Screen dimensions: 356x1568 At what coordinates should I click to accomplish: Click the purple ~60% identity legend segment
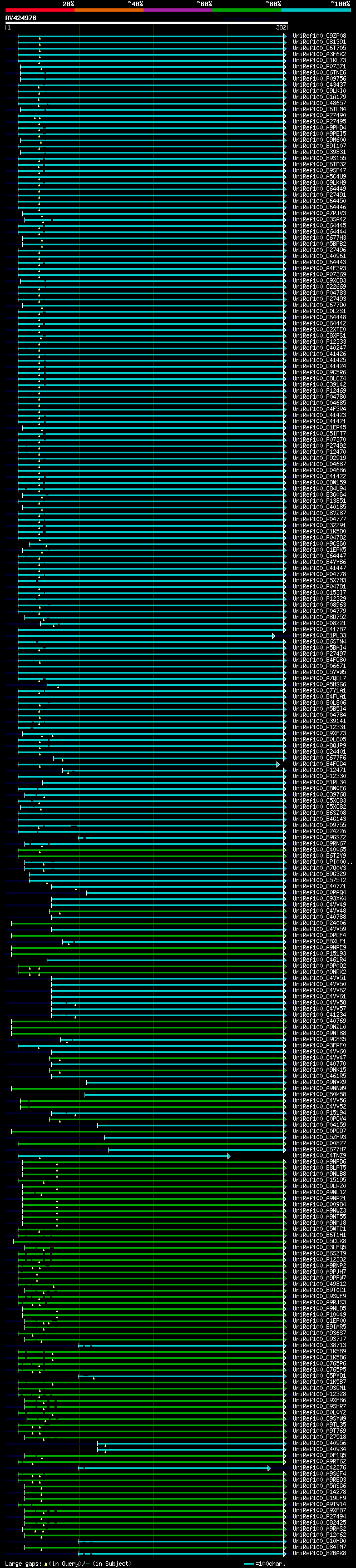point(179,10)
